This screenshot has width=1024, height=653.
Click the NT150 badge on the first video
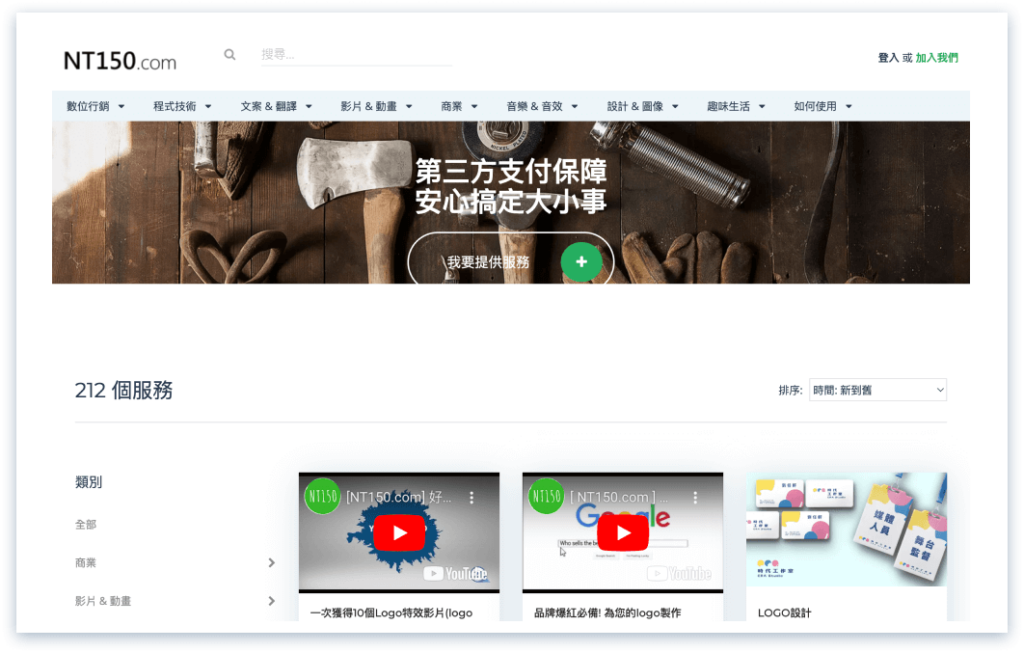click(321, 495)
